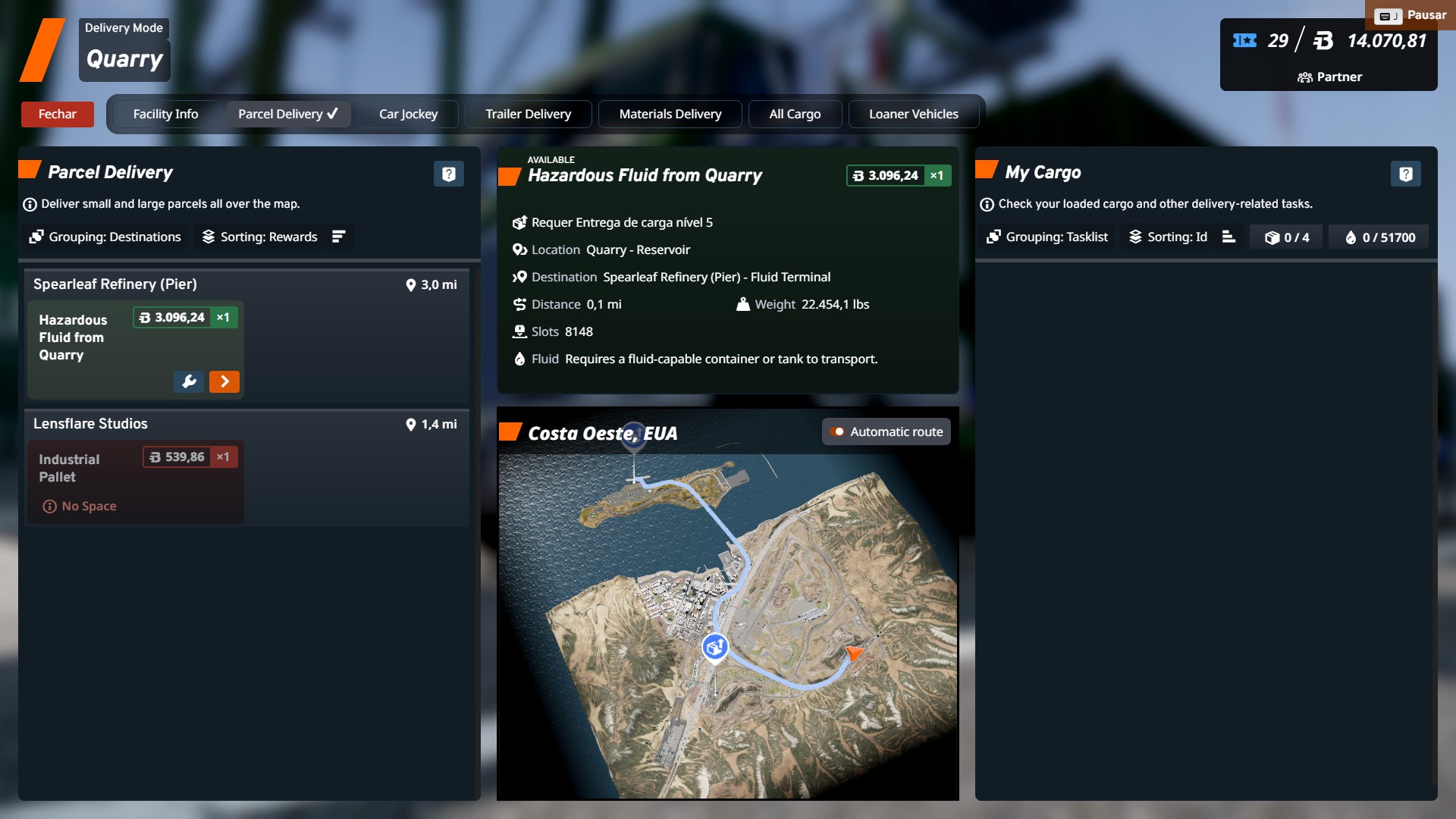The width and height of the screenshot is (1456, 819).
Task: Toggle the Automatic route switch
Action: [837, 431]
